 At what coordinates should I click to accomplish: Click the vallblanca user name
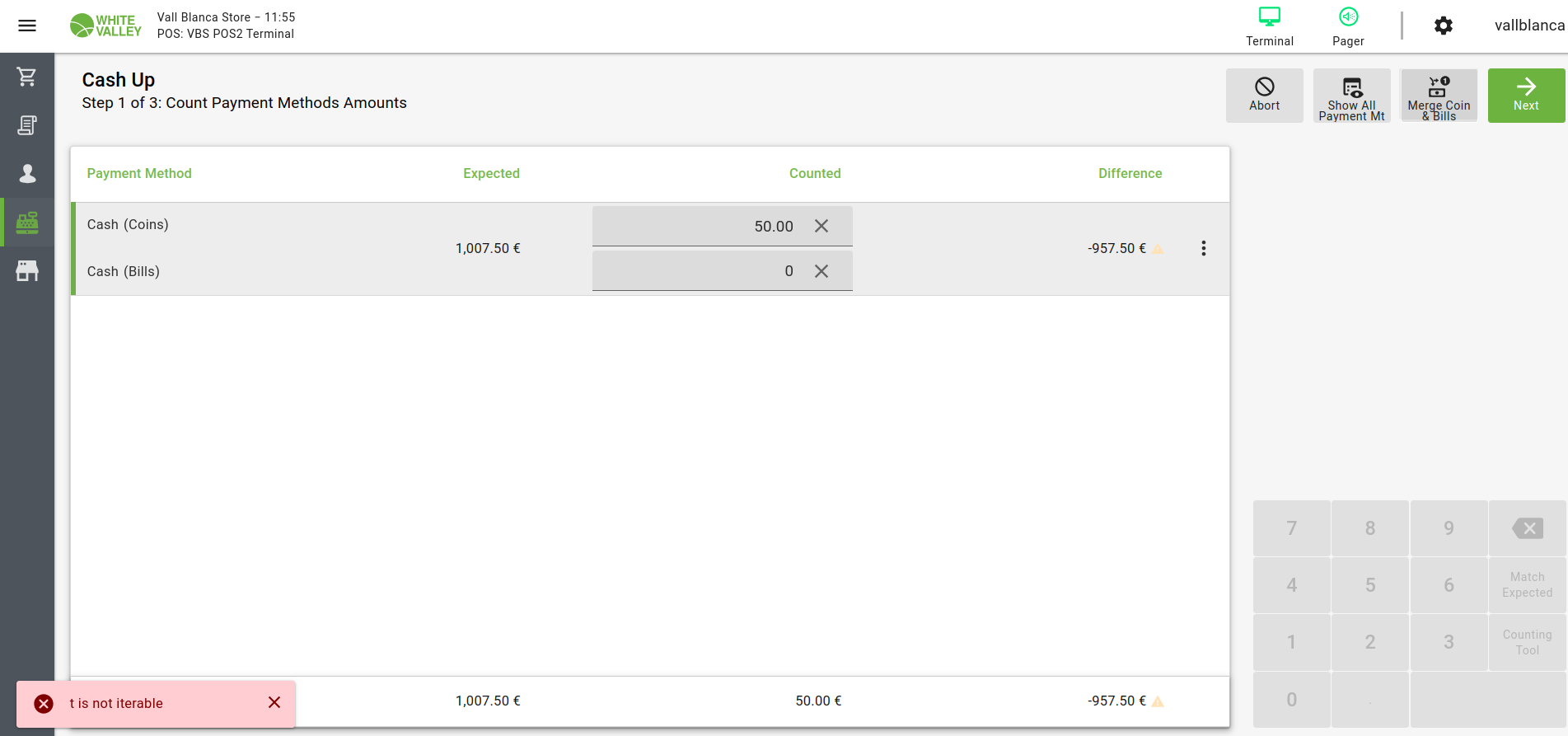click(1530, 26)
